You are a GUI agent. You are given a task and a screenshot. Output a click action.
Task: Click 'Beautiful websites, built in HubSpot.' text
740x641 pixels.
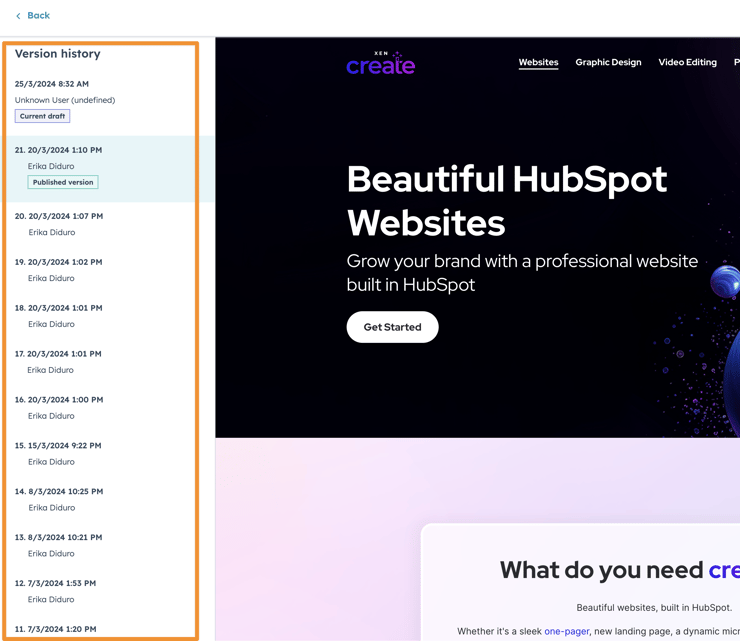pyautogui.click(x=654, y=607)
